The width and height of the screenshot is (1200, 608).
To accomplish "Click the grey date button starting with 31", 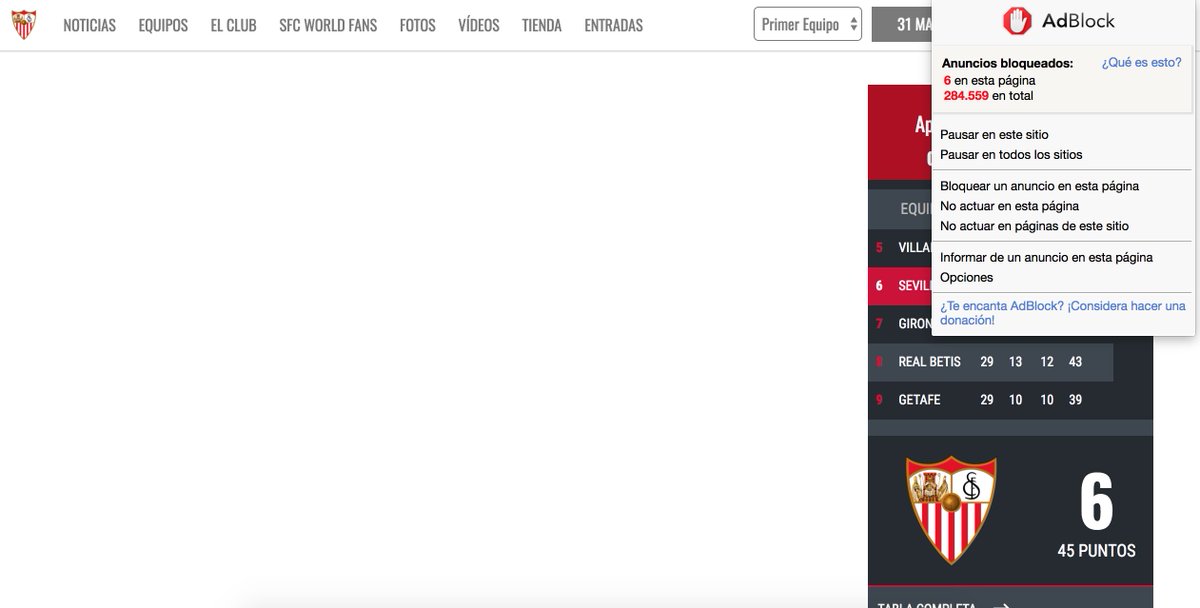I will coord(902,25).
